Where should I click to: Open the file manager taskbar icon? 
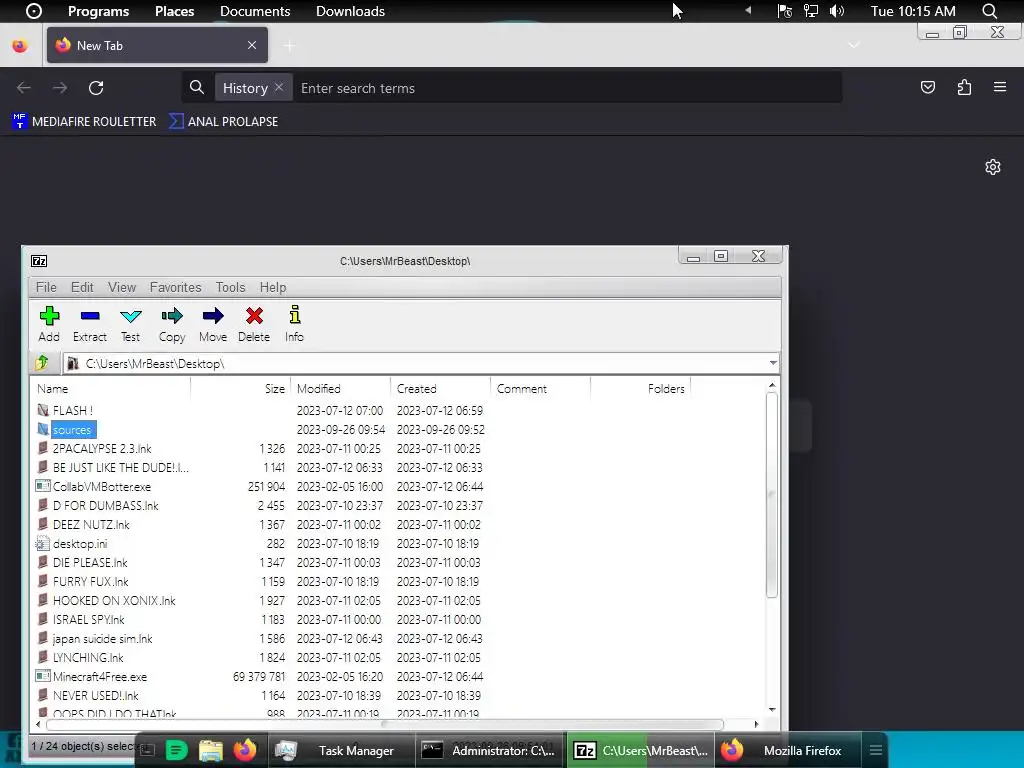click(x=210, y=750)
